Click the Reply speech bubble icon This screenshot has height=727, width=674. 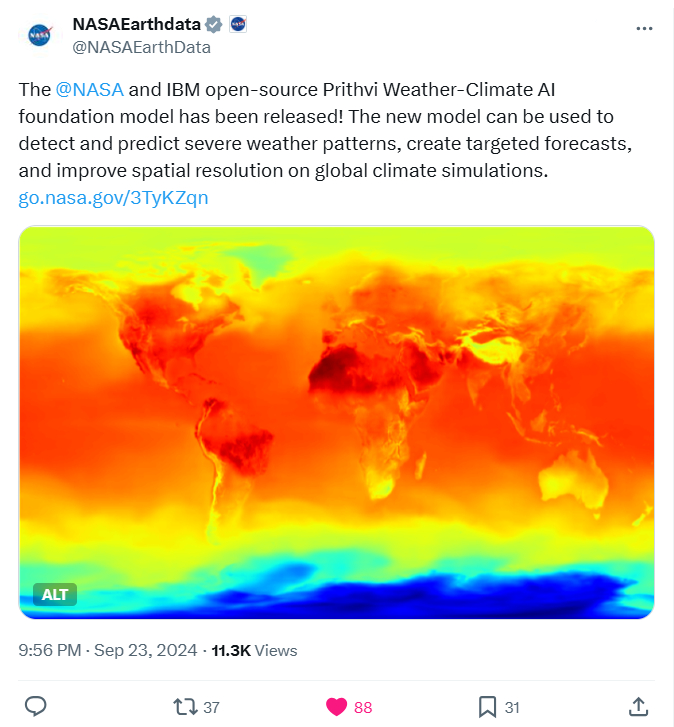coord(36,707)
